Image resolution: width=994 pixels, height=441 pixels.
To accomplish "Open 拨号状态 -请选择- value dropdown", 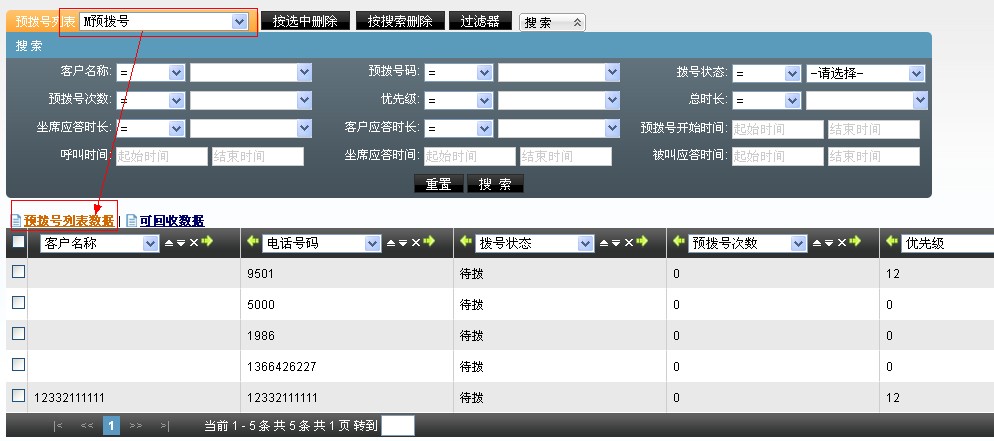I will (x=915, y=74).
